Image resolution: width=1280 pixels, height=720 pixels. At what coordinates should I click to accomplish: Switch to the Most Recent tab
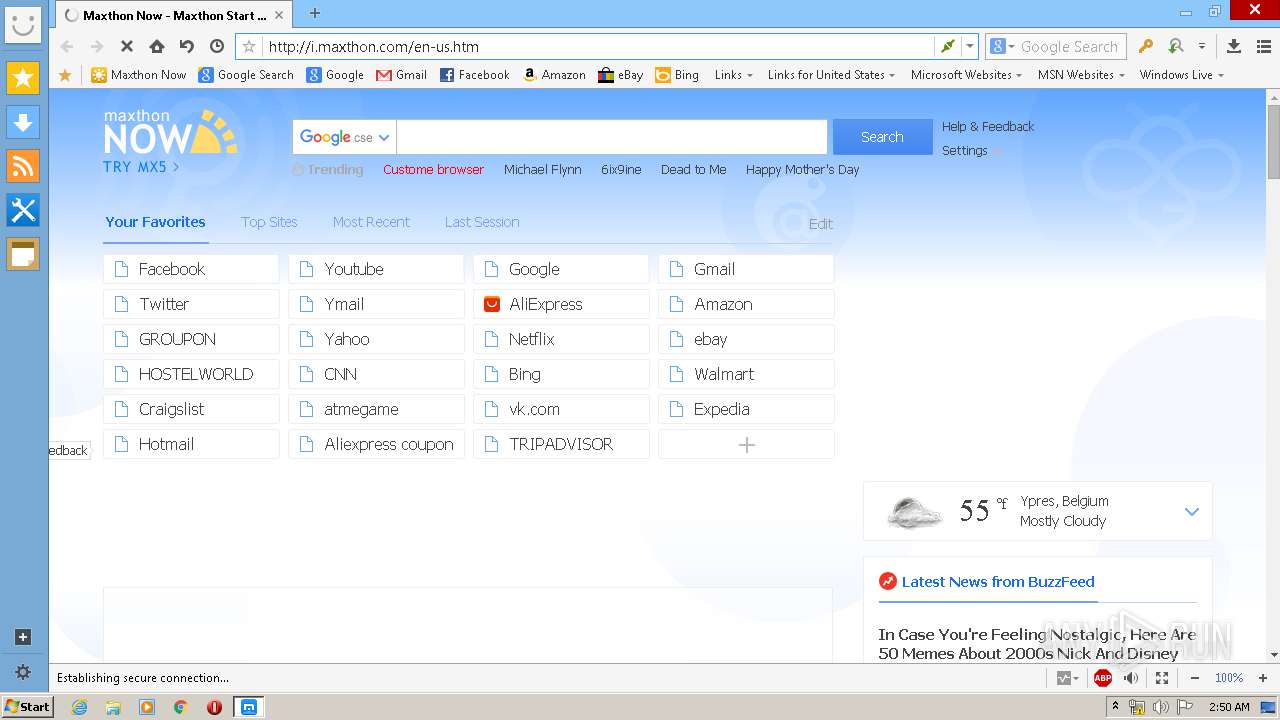pos(371,222)
